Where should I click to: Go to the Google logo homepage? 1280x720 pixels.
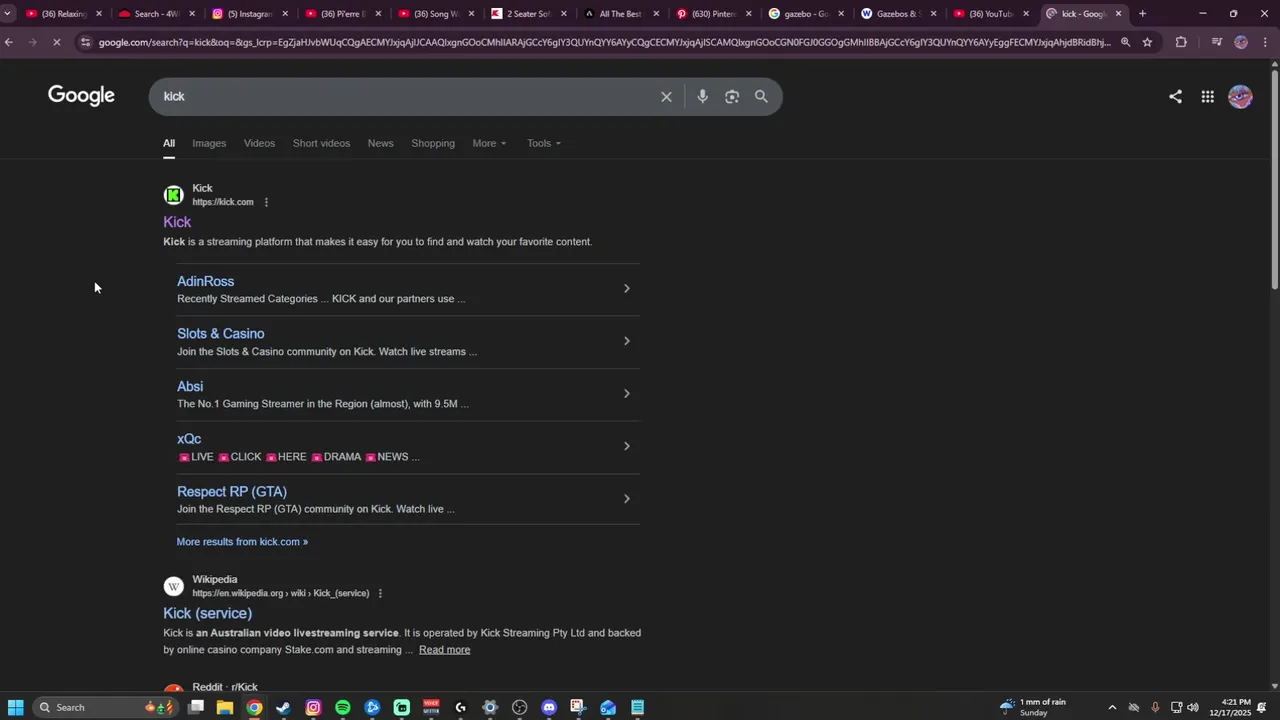(x=81, y=96)
